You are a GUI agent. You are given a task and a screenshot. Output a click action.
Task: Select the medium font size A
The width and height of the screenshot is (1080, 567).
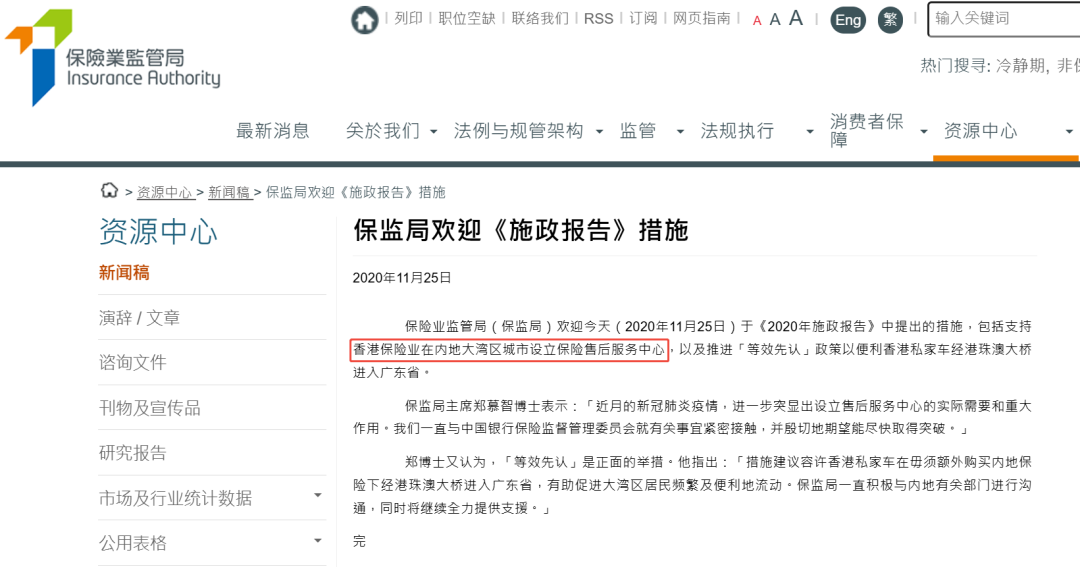[775, 19]
